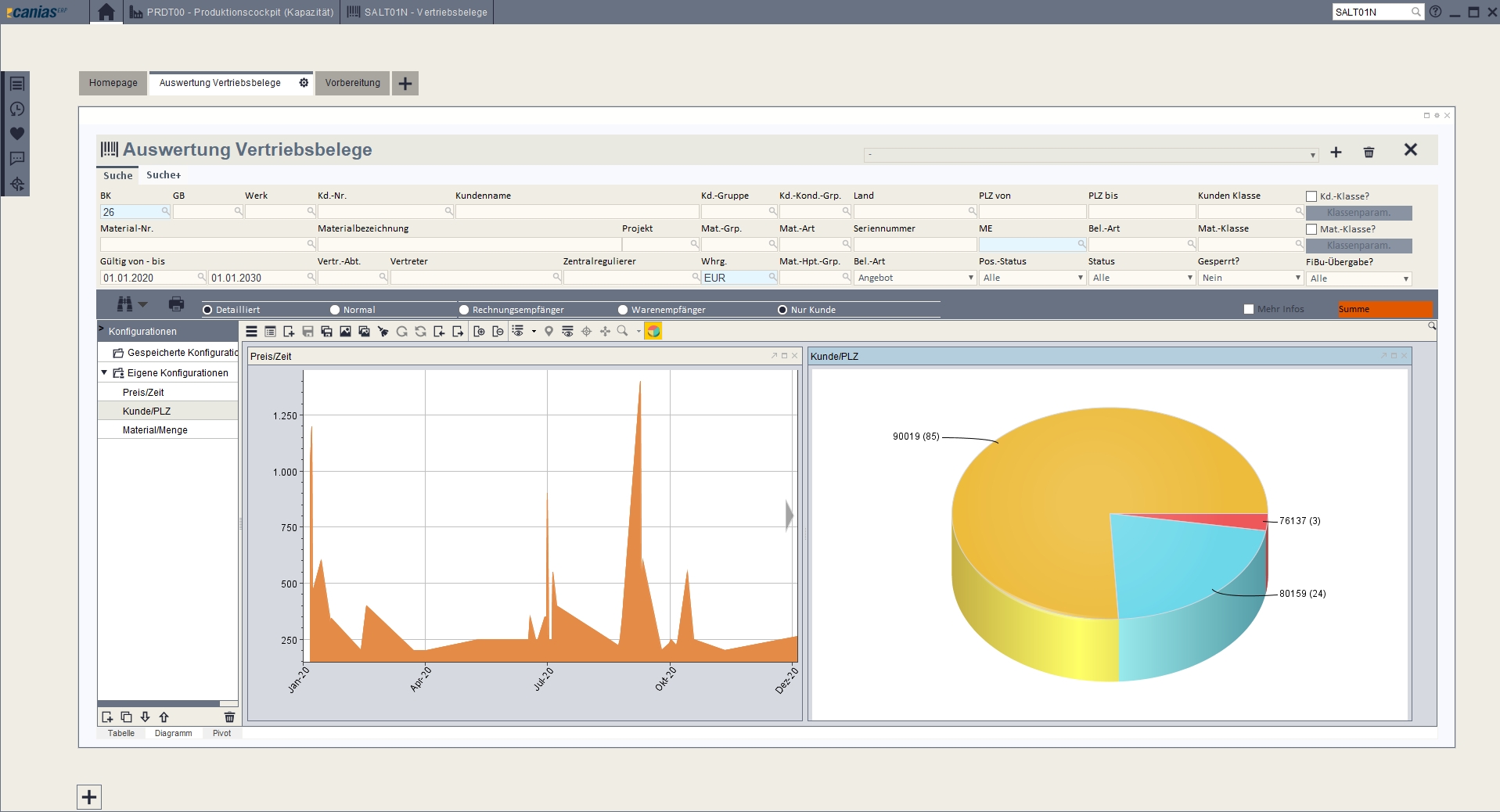This screenshot has width=1500, height=812.
Task: Check the Mehr Infos checkbox
Action: [1249, 309]
